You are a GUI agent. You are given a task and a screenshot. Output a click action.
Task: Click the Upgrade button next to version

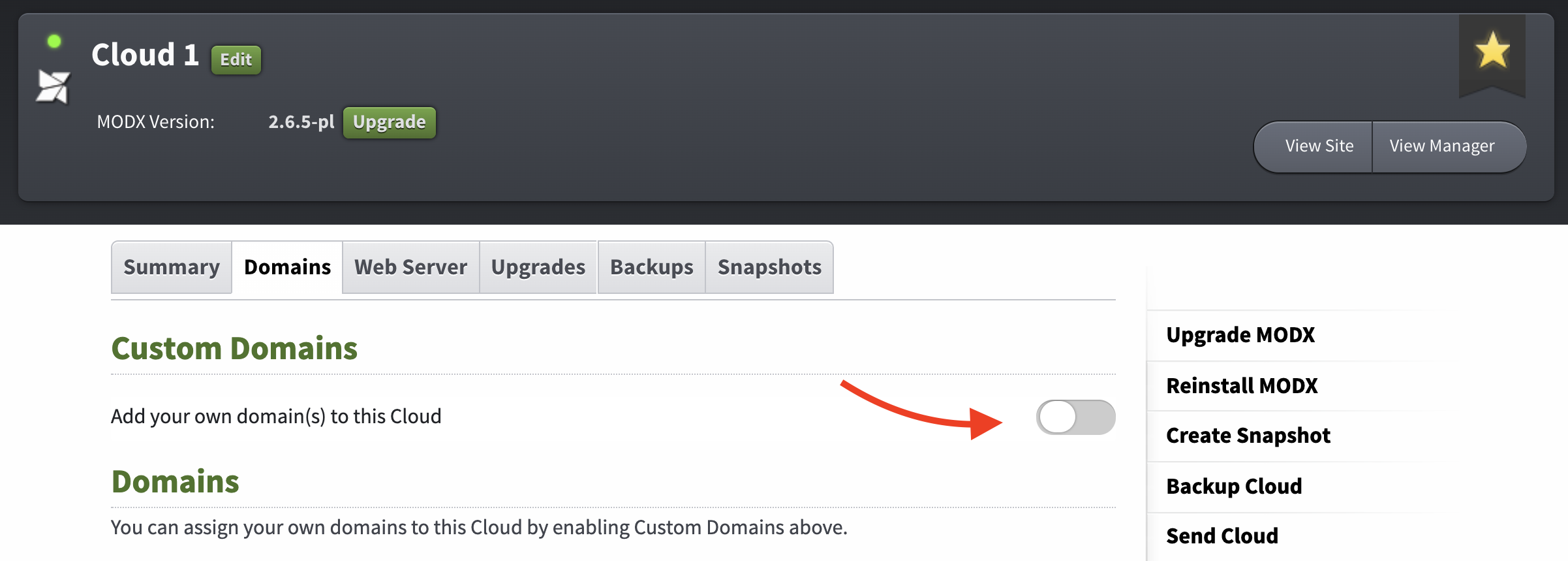point(389,122)
